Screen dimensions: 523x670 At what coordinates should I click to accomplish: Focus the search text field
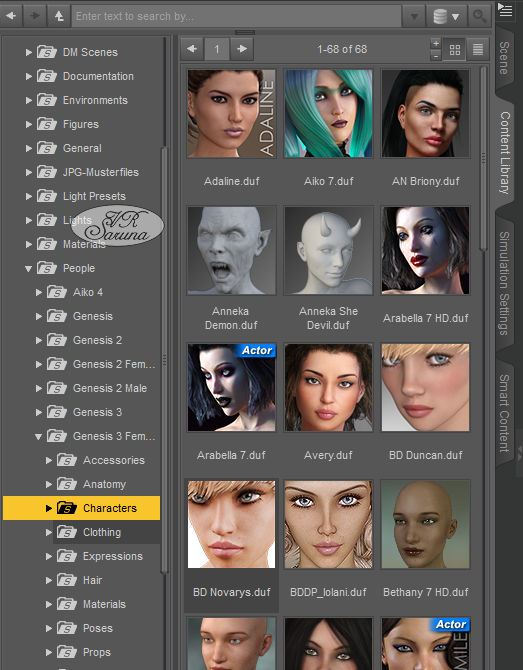point(236,16)
